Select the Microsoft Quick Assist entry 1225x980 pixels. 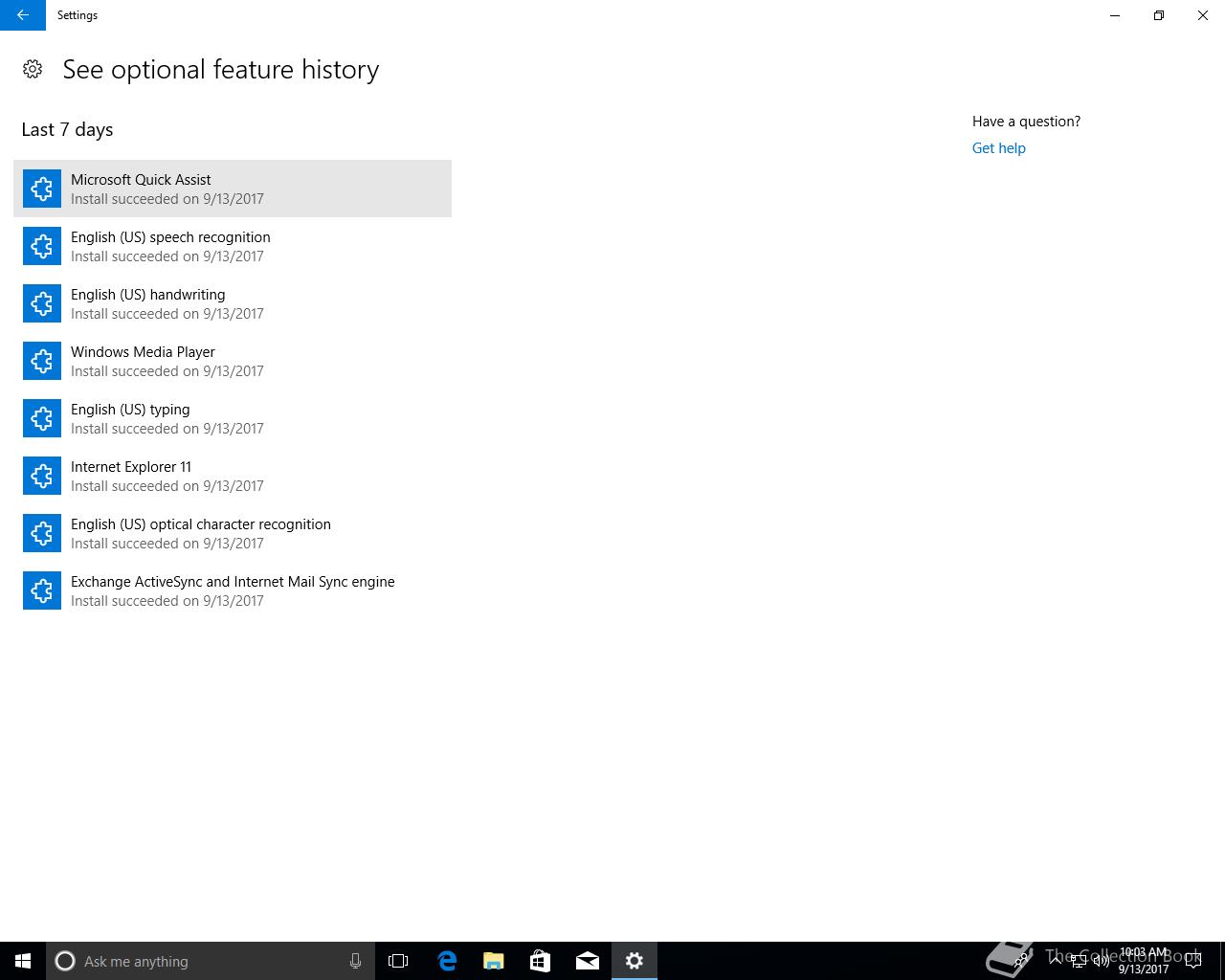pyautogui.click(x=233, y=189)
